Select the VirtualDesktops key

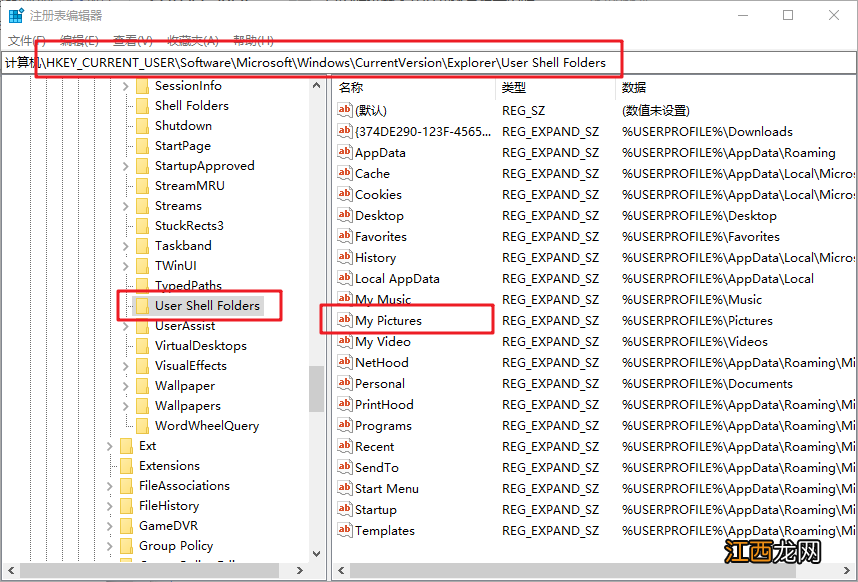[x=201, y=346]
